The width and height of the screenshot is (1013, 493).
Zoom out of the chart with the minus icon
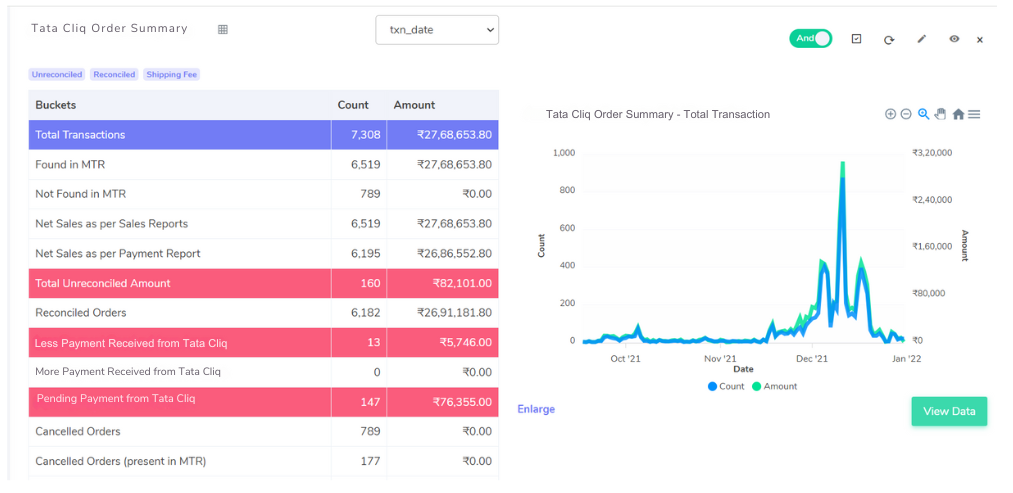(906, 114)
